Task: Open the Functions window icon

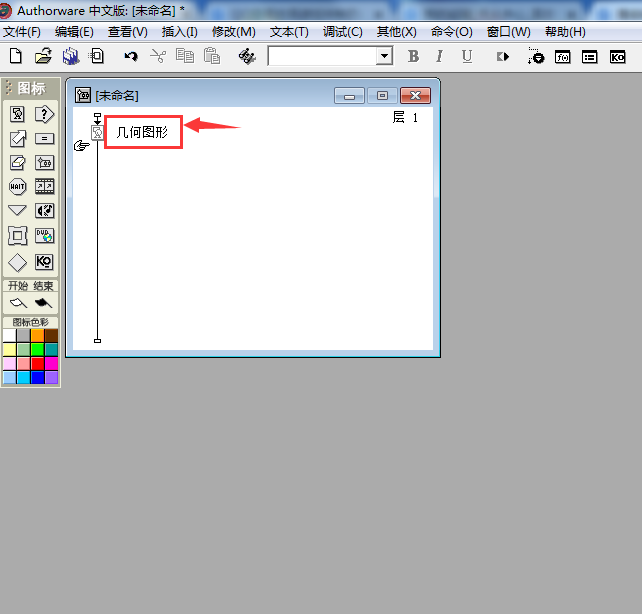Action: (x=563, y=57)
